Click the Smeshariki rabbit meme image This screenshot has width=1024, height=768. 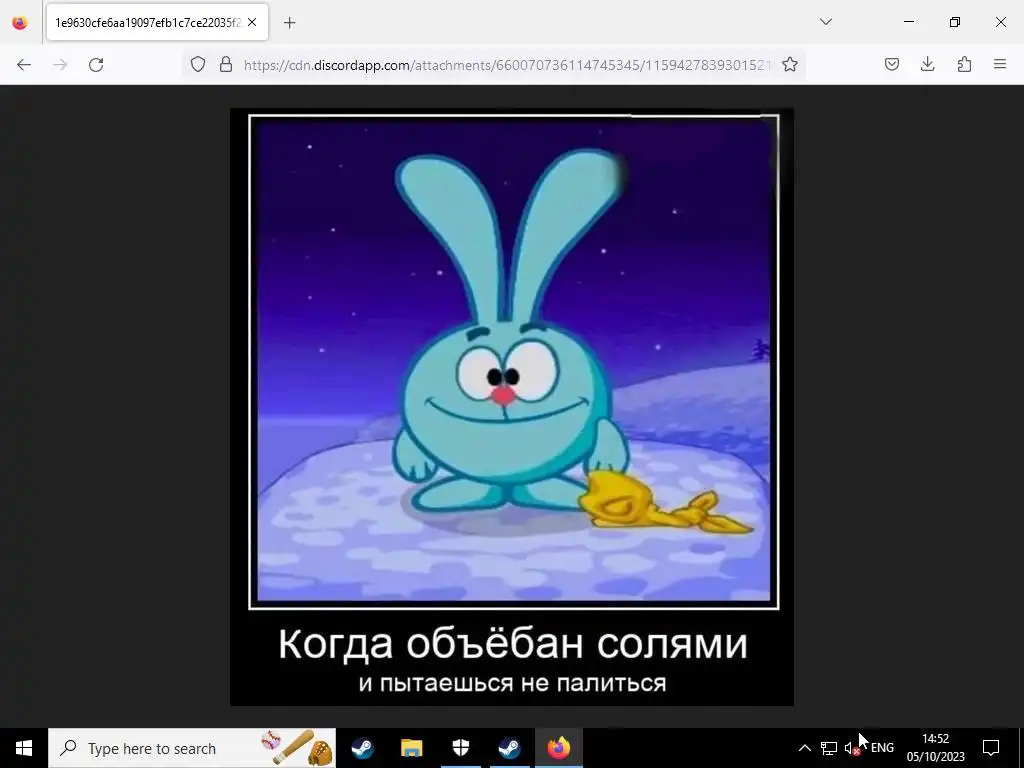(x=512, y=407)
